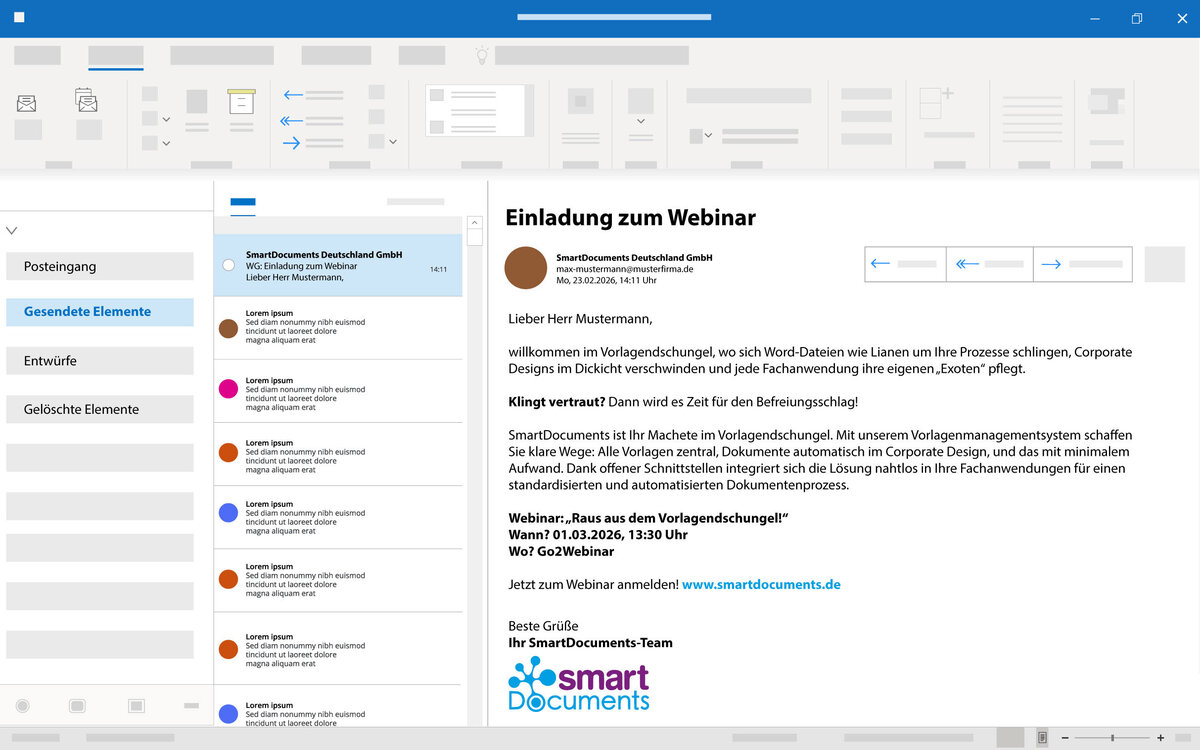The image size is (1200, 750).
Task: Click the zoom in plus icon
Action: [x=1160, y=738]
